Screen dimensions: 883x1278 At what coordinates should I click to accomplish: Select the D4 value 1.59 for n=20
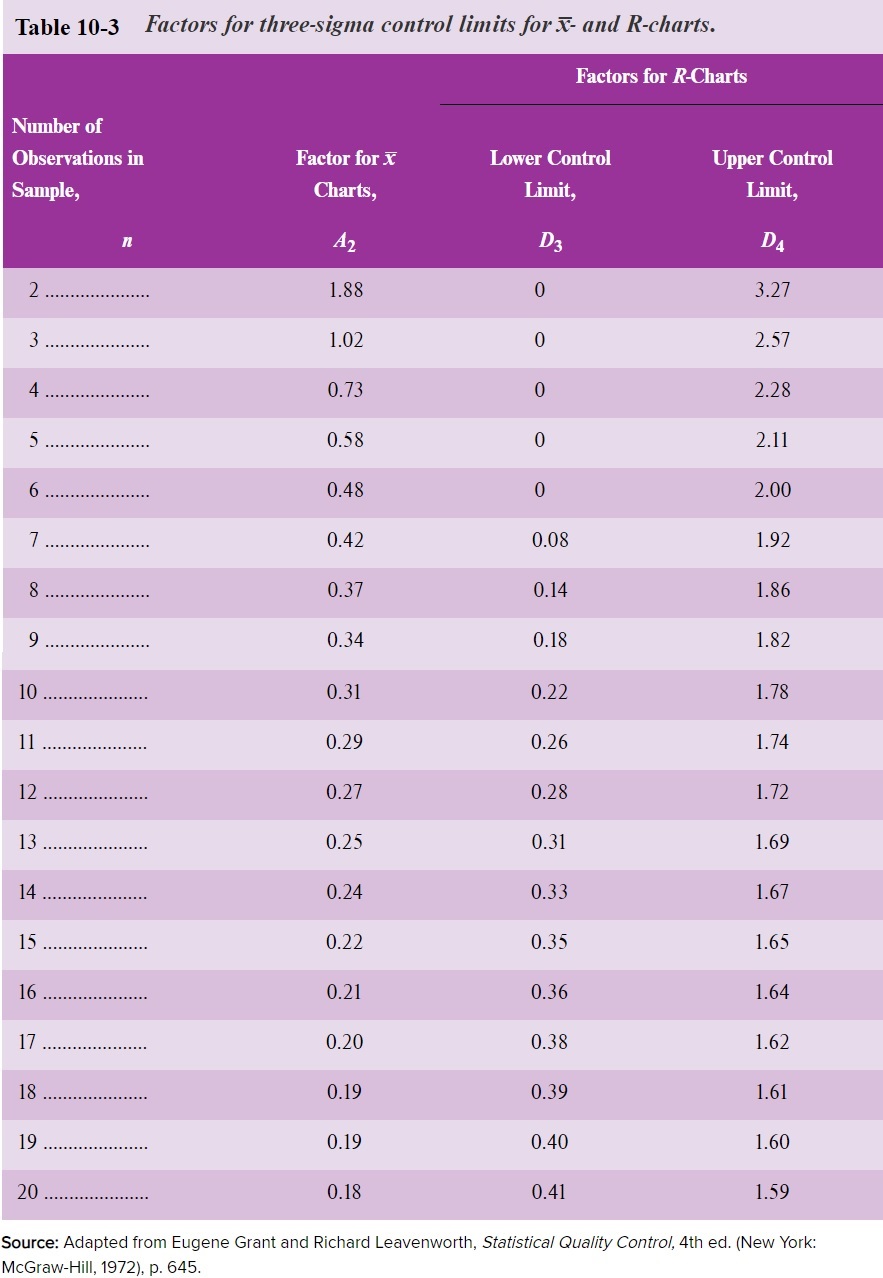click(772, 1192)
